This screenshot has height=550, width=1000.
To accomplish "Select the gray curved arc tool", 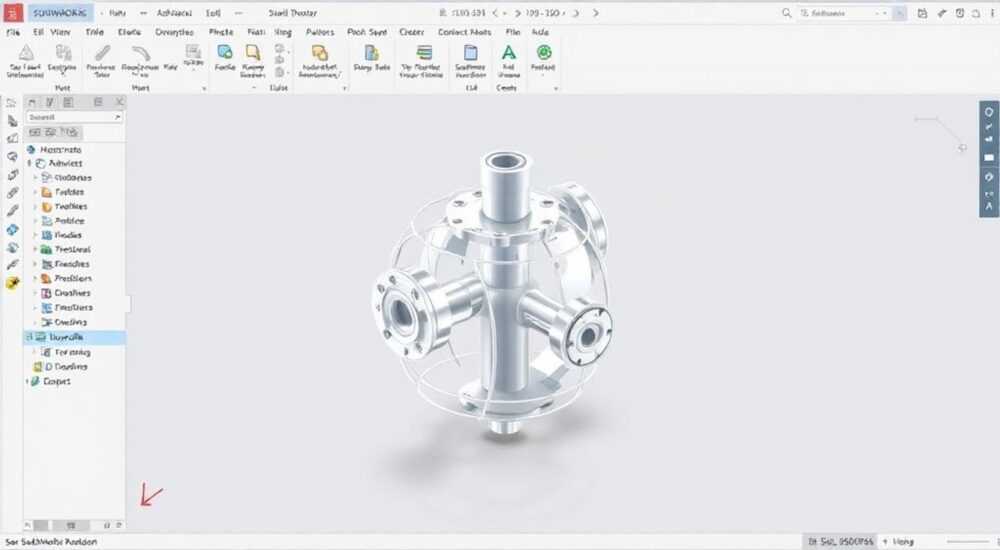I will click(x=141, y=52).
